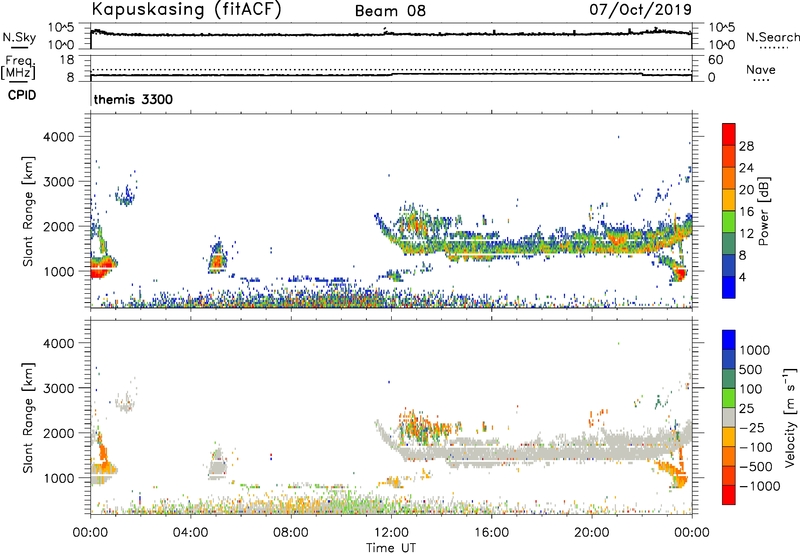Click the "4000" tick on power panel
Screen dimensions: 800x554
(x=58, y=137)
